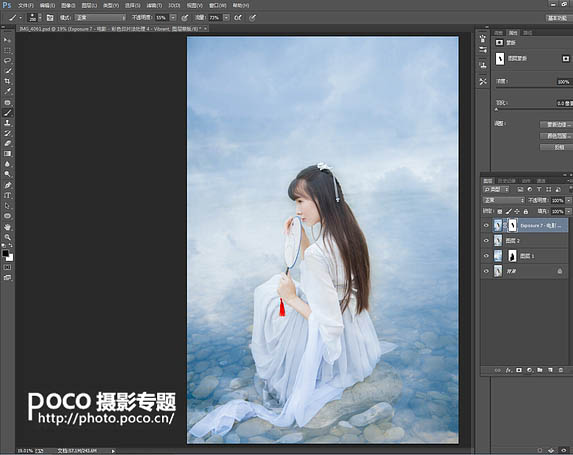Open the Tool Presets panel icon in dock

point(483,81)
